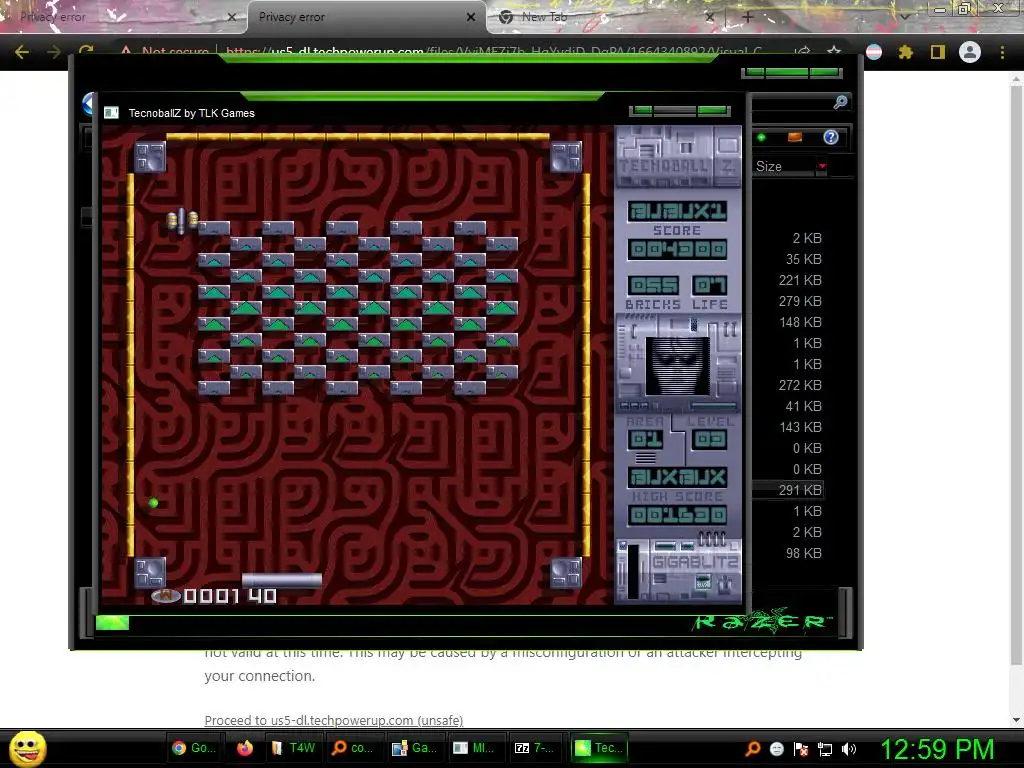This screenshot has width=1024, height=768.
Task: Open help question mark in file window
Action: [831, 137]
